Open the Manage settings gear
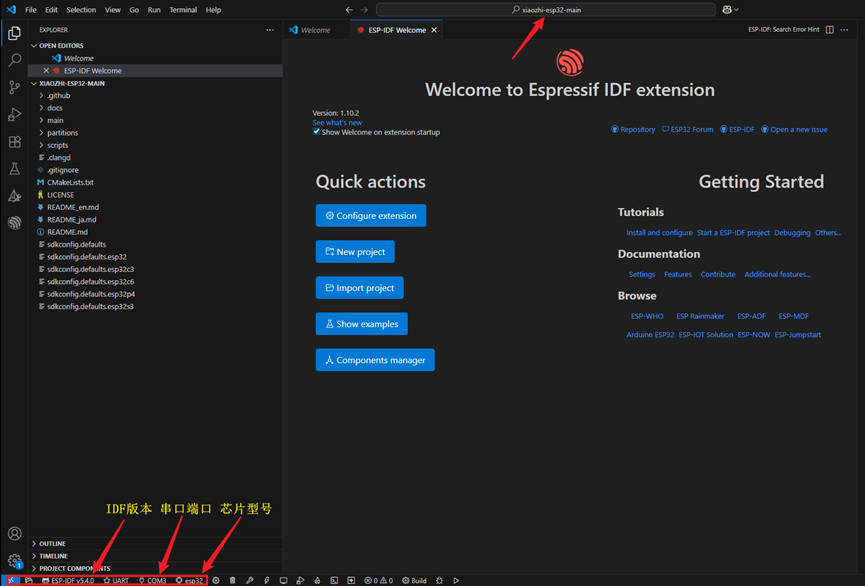 (x=14, y=561)
